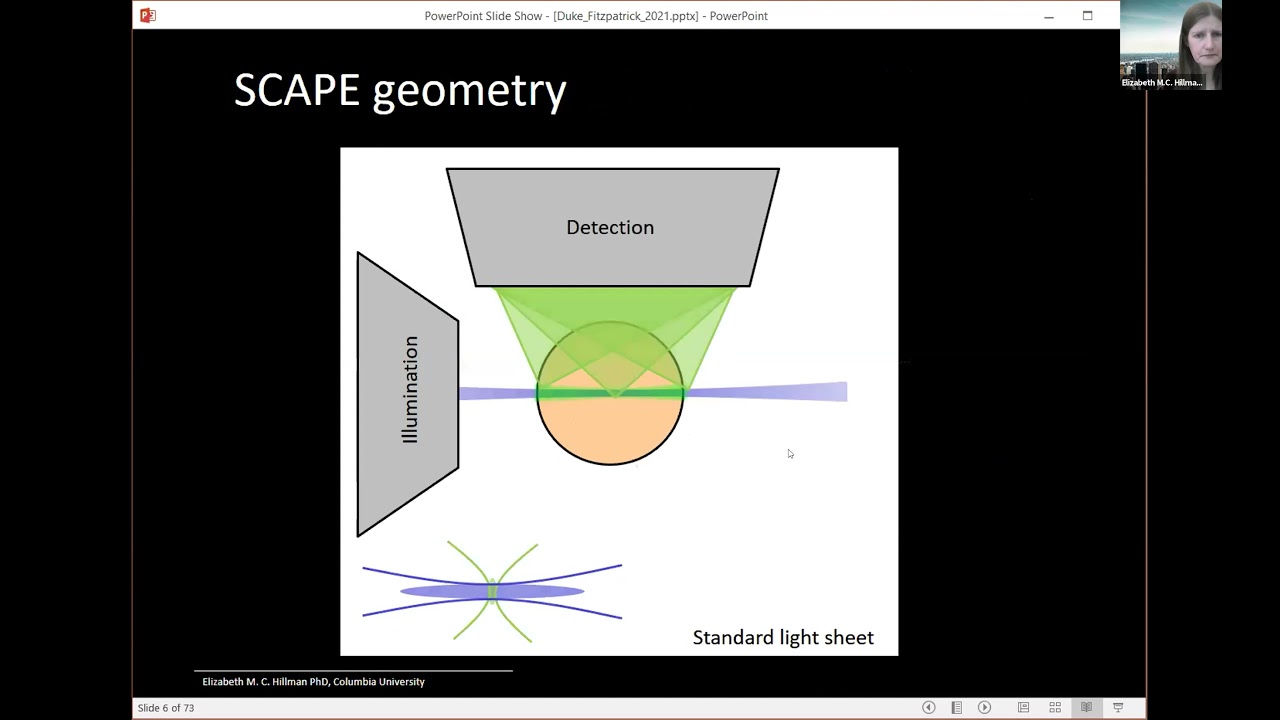Image resolution: width=1280 pixels, height=720 pixels.
Task: Click the 'SCAPE geometry' slide title
Action: (400, 91)
